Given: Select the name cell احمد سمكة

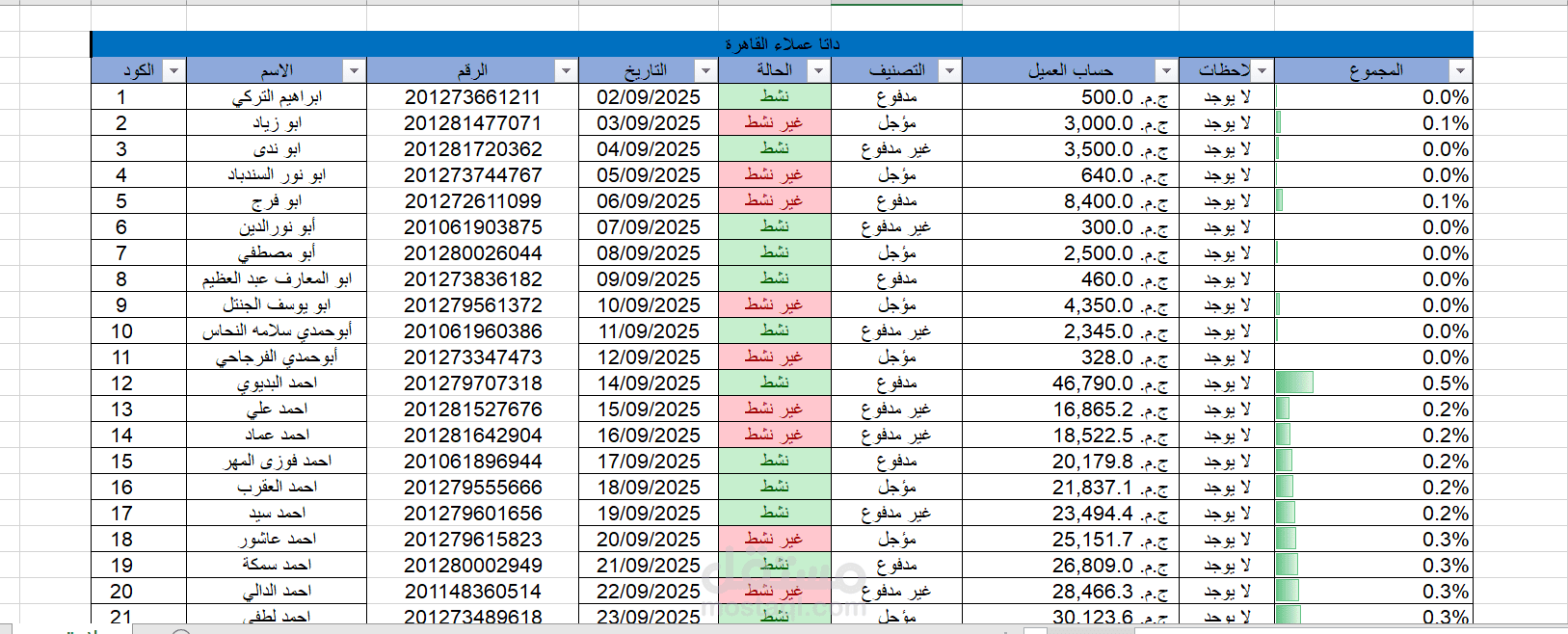Looking at the screenshot, I should coord(277,566).
